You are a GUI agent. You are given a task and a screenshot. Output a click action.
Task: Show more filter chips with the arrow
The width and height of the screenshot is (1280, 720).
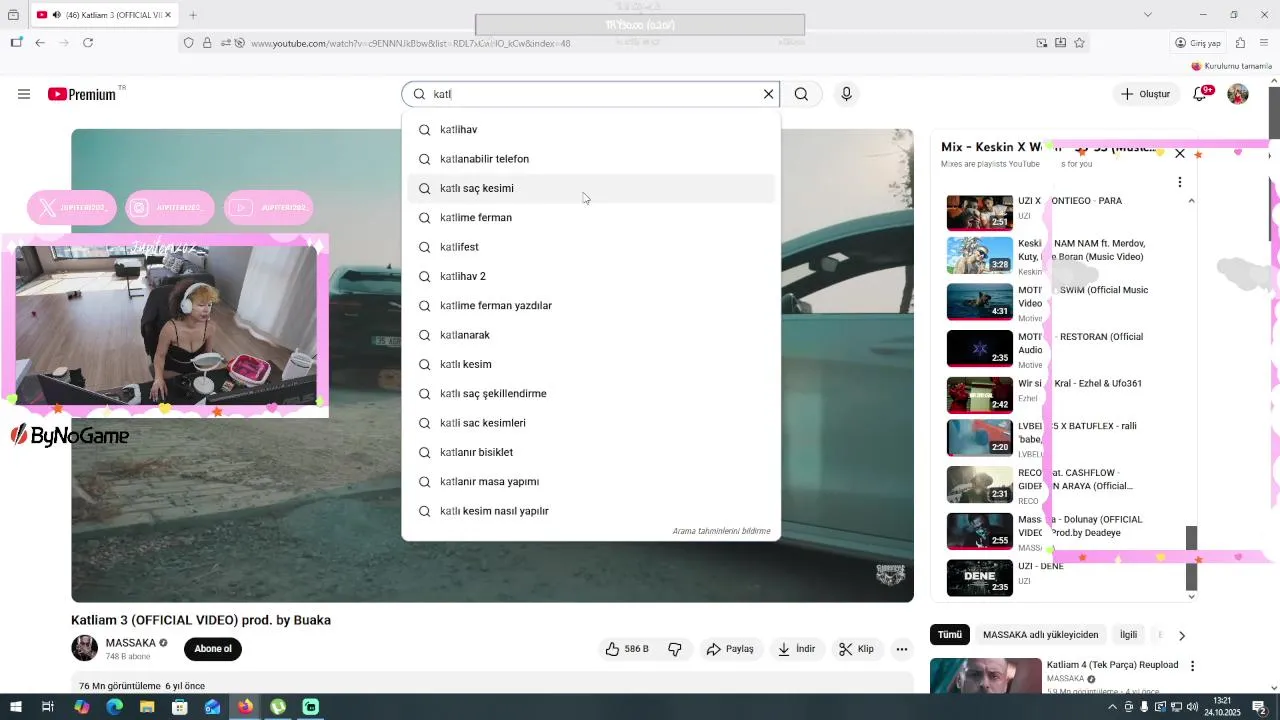point(1182,635)
